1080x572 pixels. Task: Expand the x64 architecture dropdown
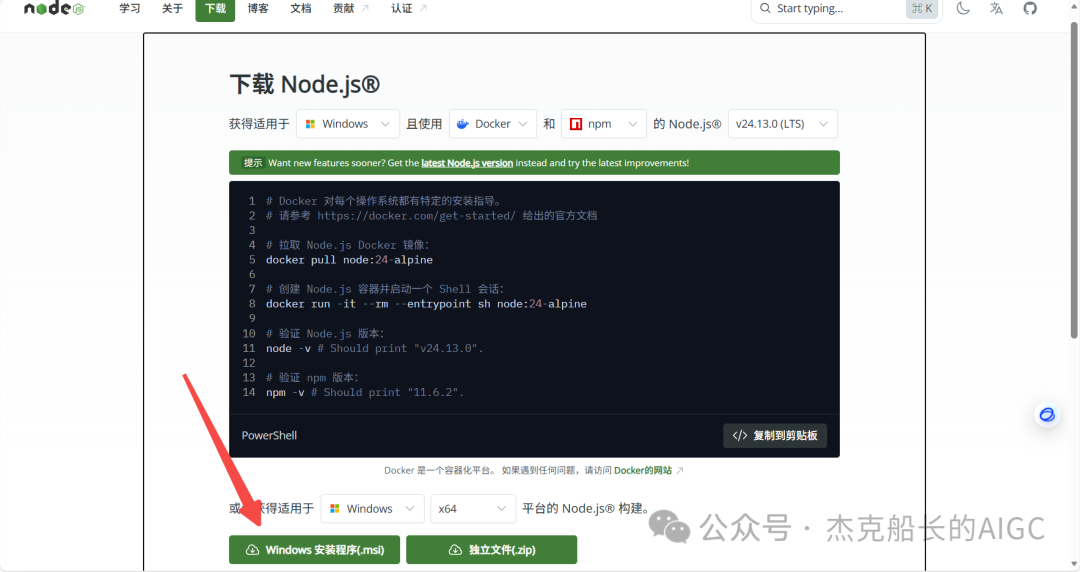tap(472, 509)
